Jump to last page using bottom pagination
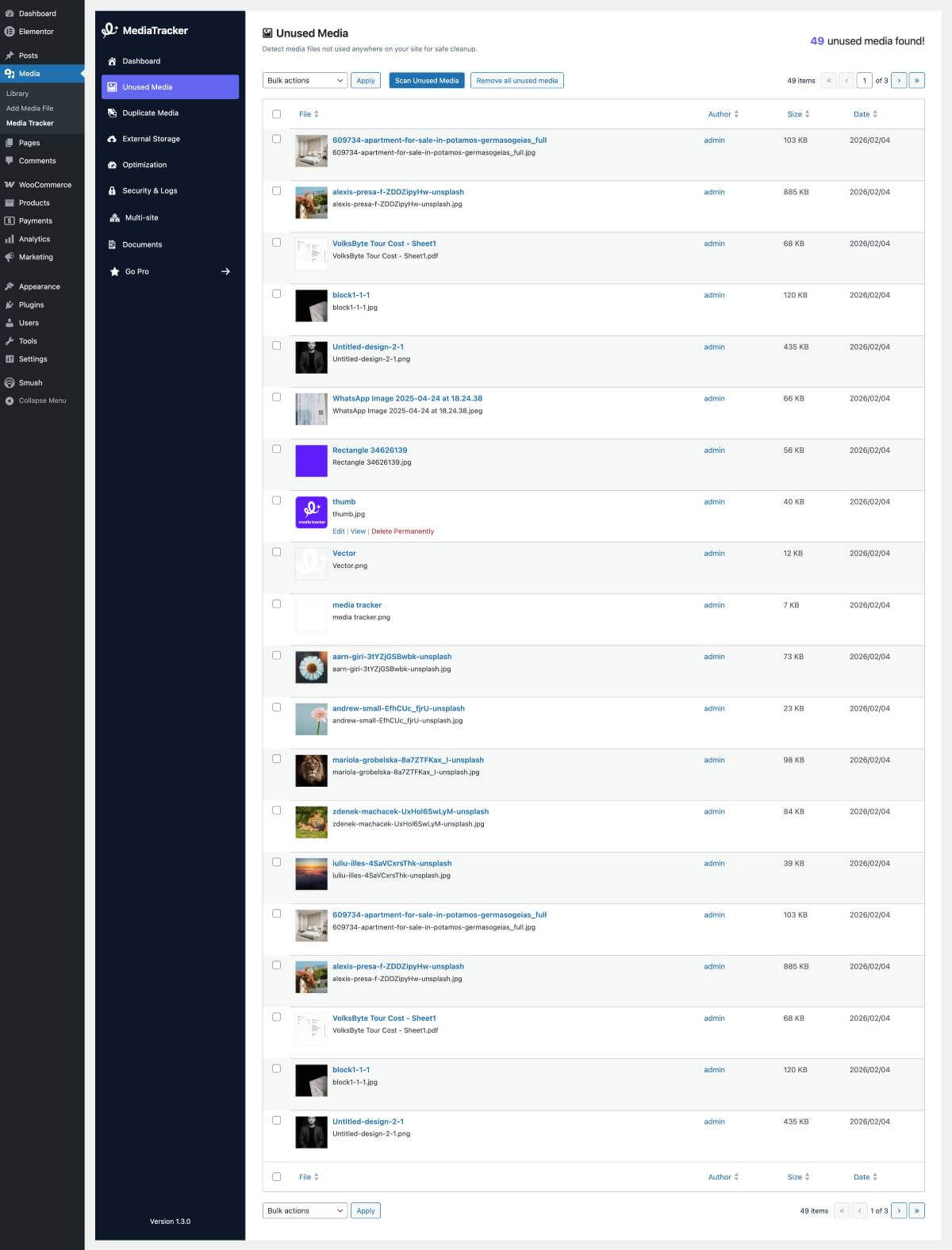Viewport: 952px width, 1250px height. click(x=917, y=1210)
